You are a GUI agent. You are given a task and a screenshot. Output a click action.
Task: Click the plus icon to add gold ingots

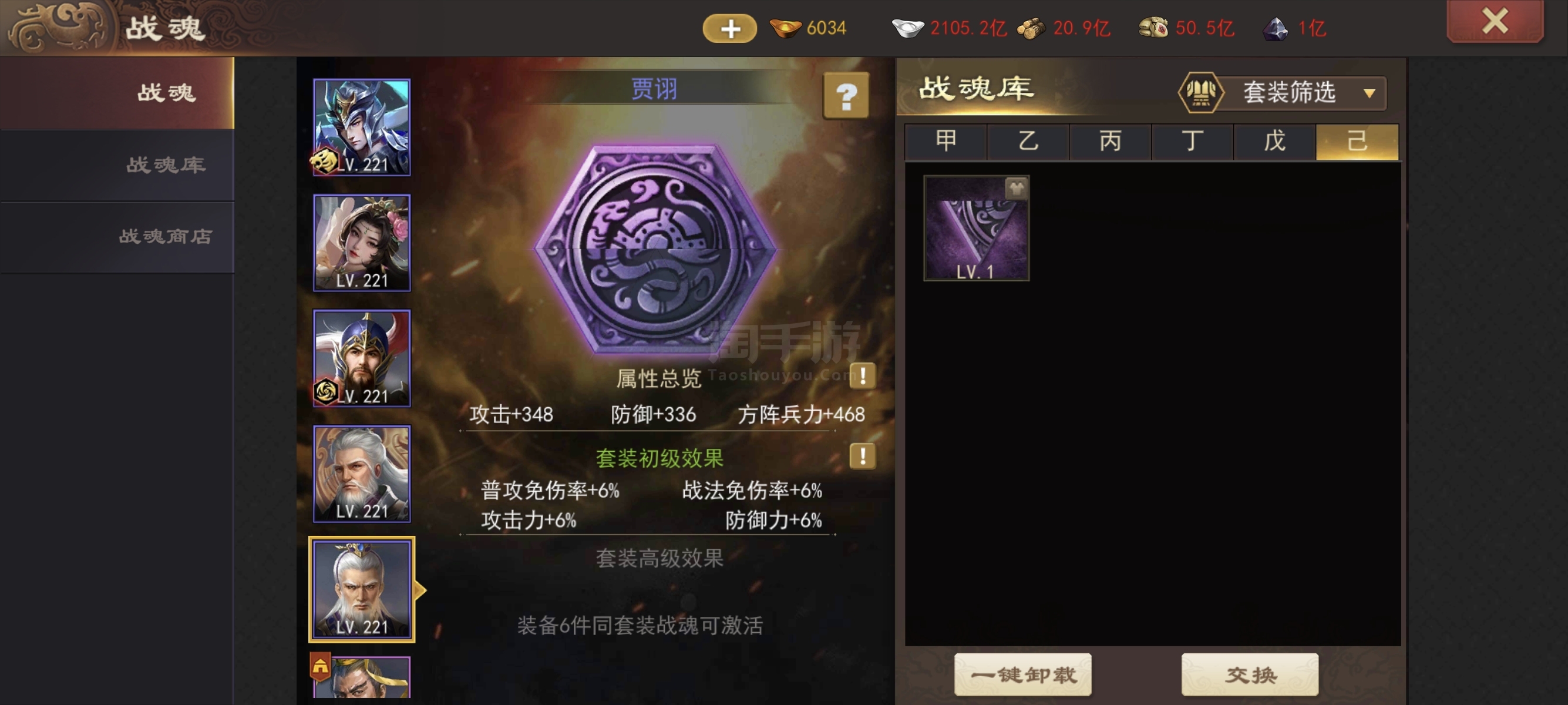click(729, 28)
